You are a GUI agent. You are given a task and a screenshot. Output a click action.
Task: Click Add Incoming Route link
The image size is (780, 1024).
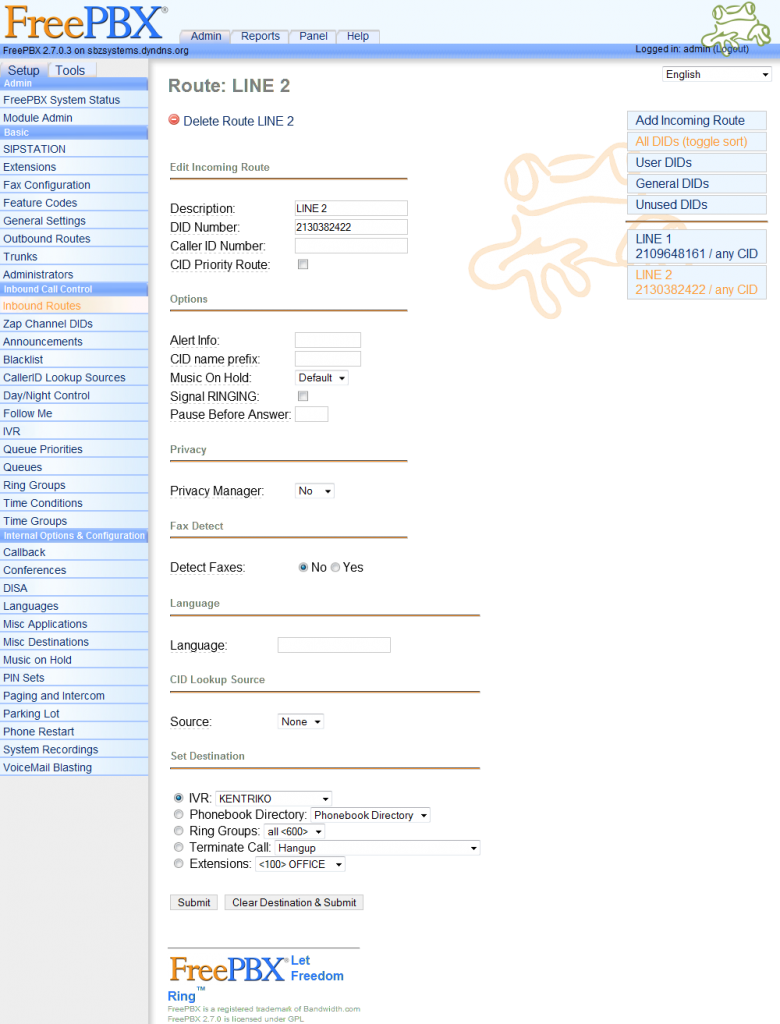pos(690,120)
